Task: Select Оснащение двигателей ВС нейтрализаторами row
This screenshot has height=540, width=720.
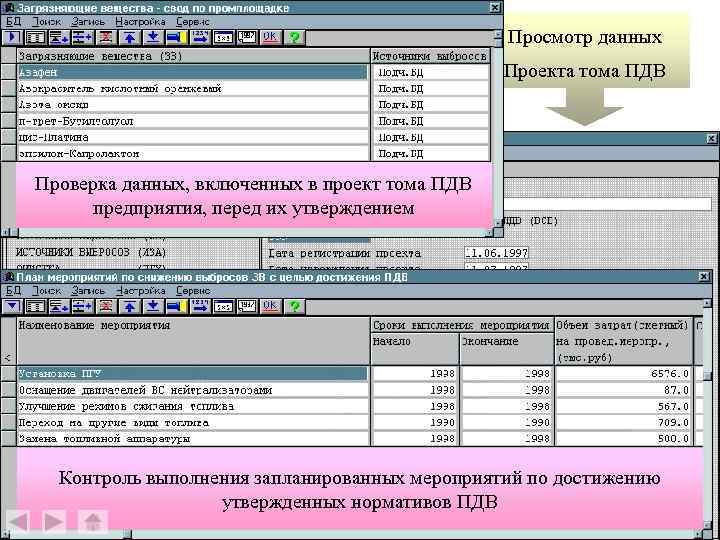Action: [193, 390]
